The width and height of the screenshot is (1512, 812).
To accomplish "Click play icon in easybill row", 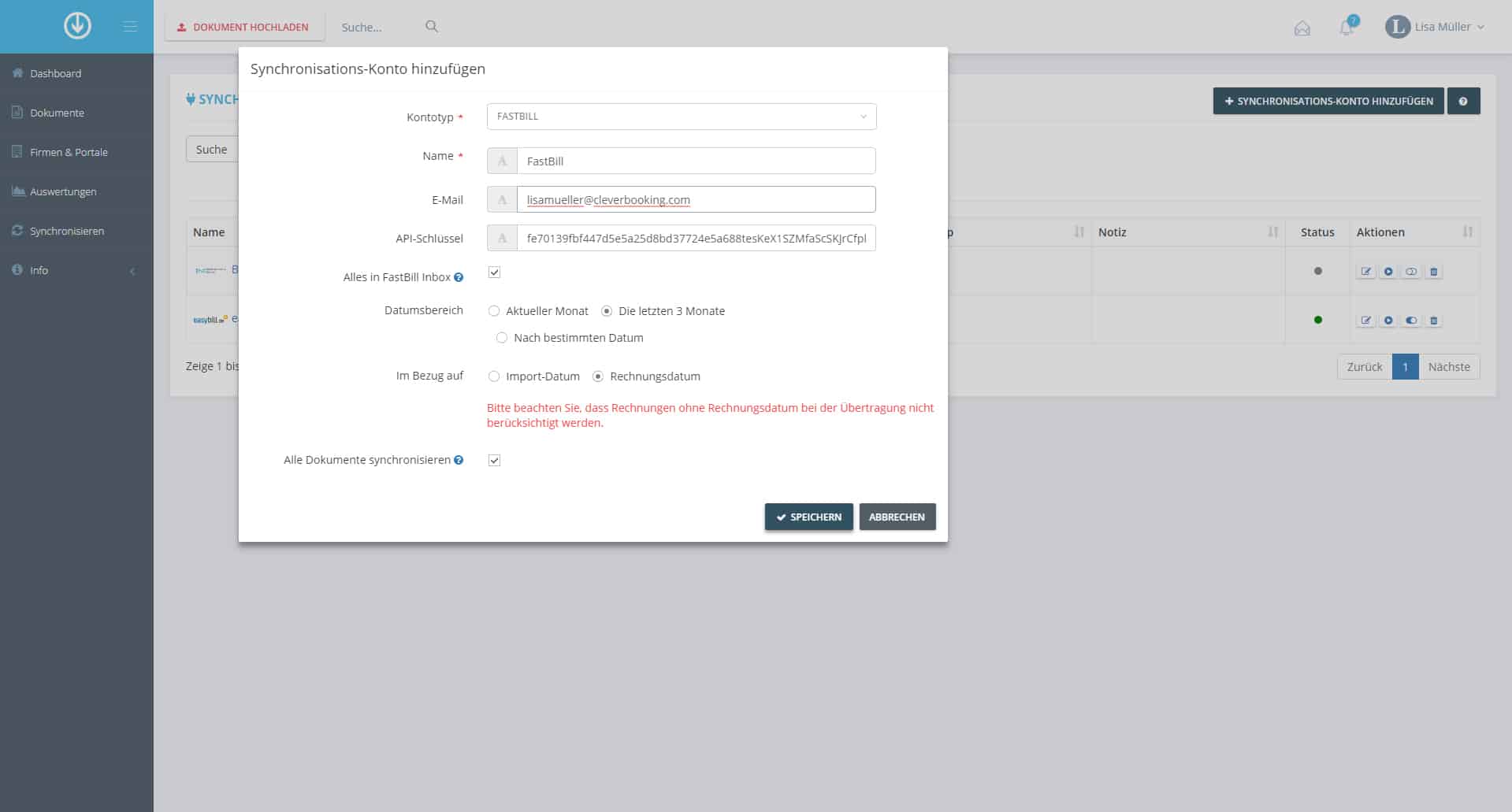I will point(1388,321).
